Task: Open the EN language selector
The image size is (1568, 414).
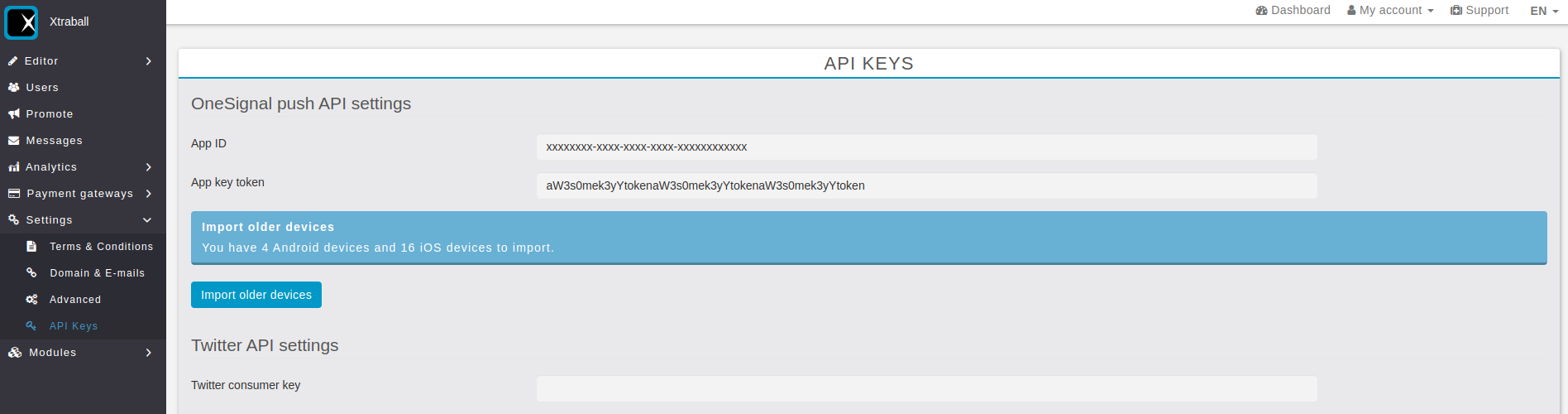Action: pos(1543,12)
